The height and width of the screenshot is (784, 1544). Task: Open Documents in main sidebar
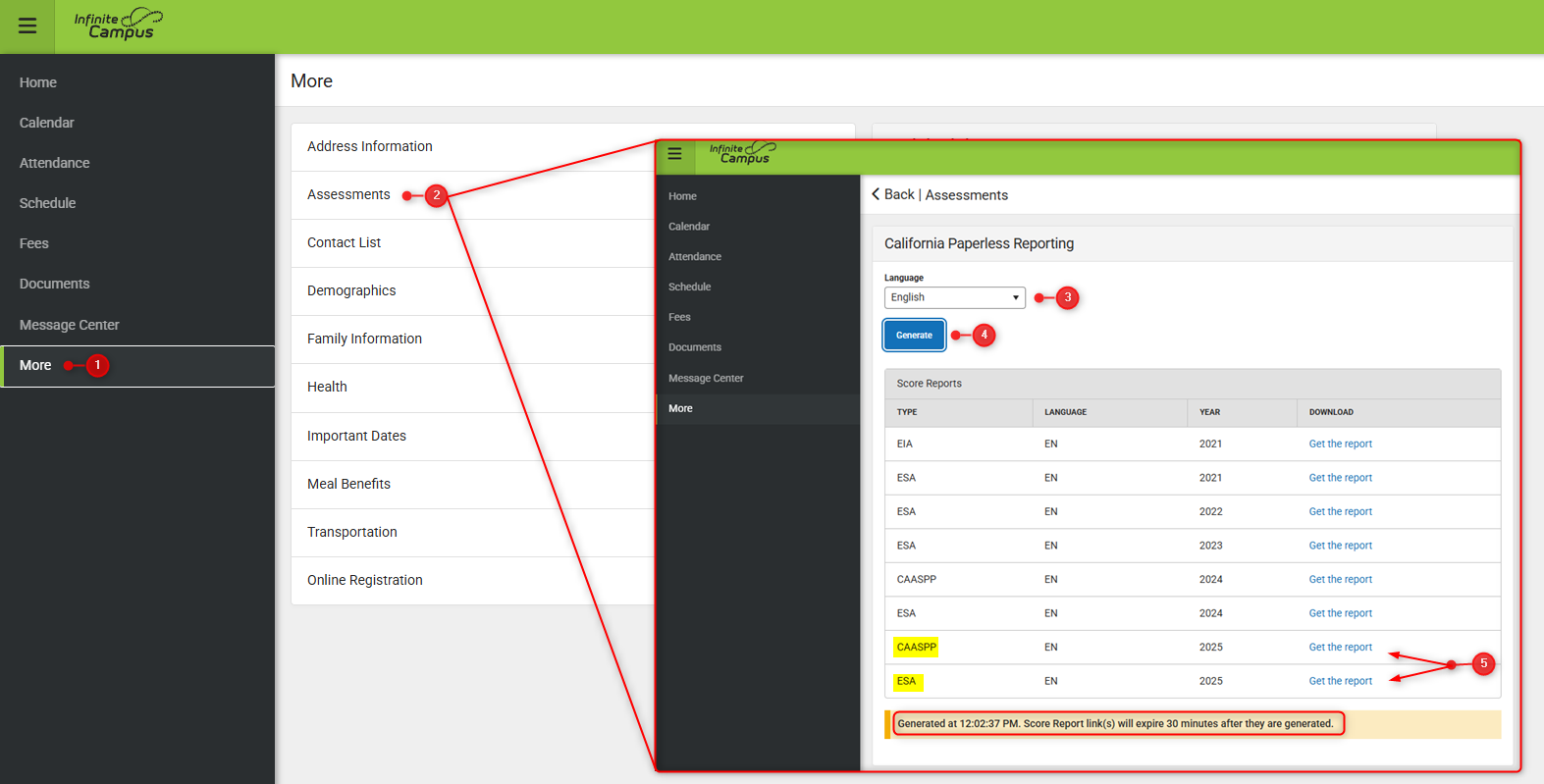[x=55, y=284]
